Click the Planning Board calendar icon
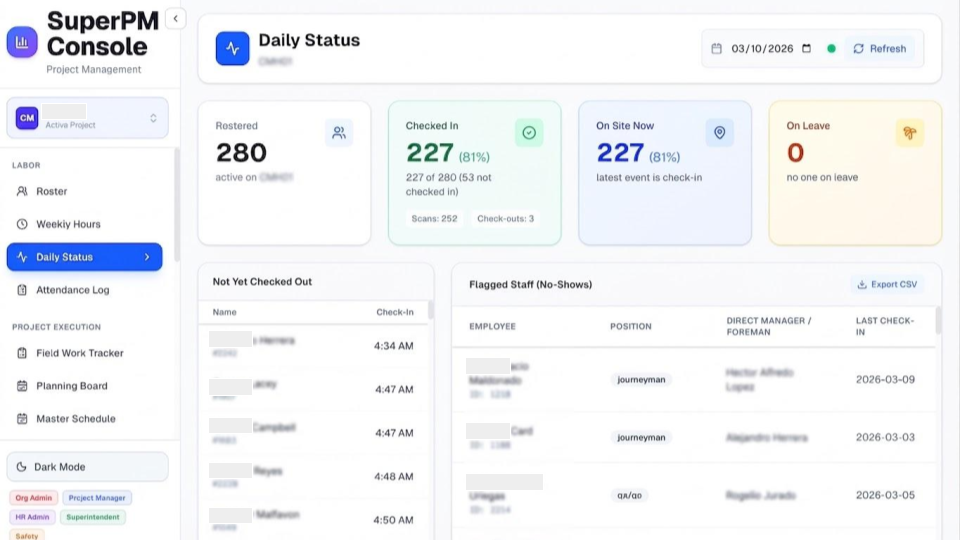The width and height of the screenshot is (960, 540). pos(22,386)
